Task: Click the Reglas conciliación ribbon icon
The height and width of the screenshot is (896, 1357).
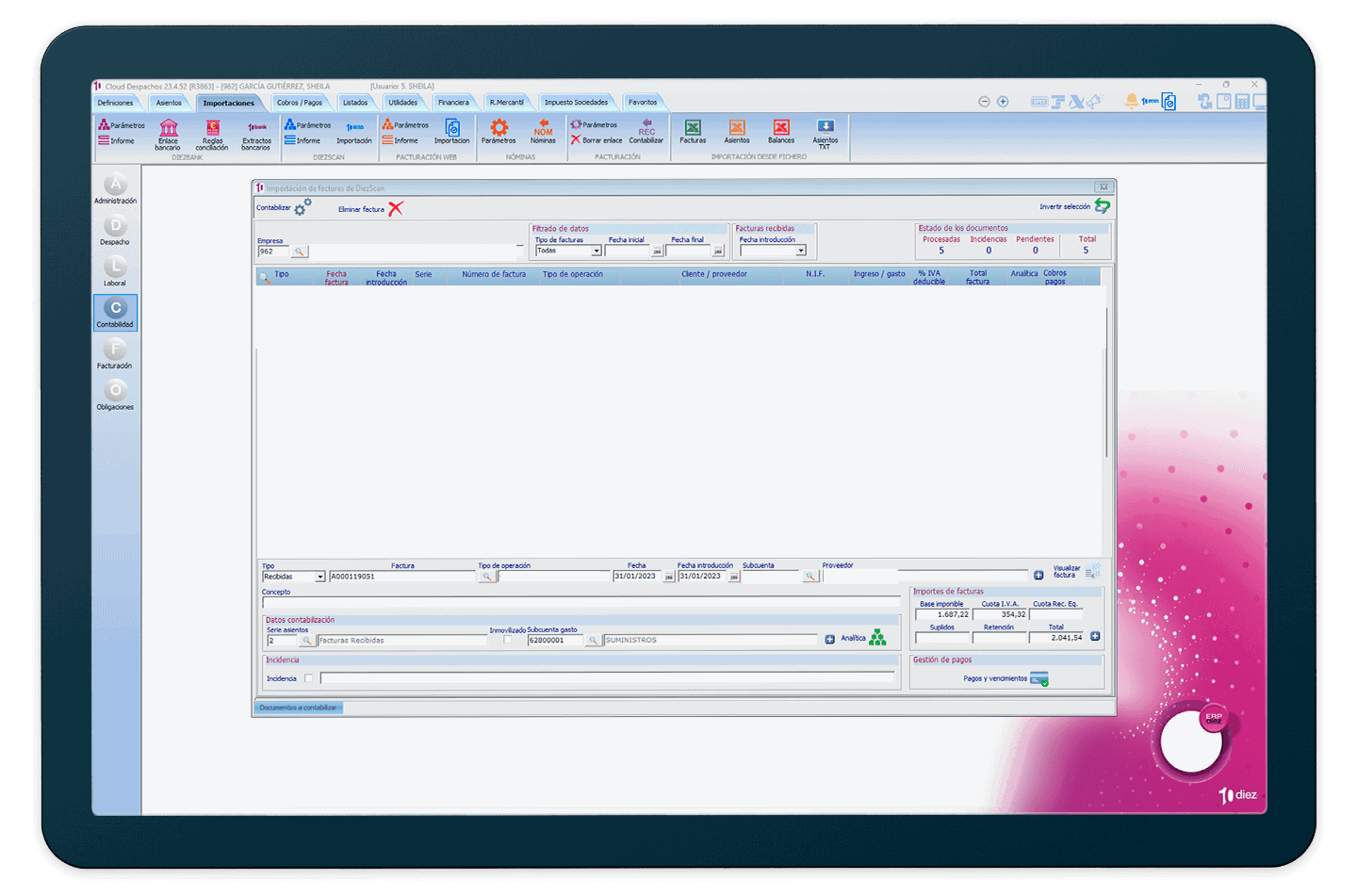Action: coord(212,133)
